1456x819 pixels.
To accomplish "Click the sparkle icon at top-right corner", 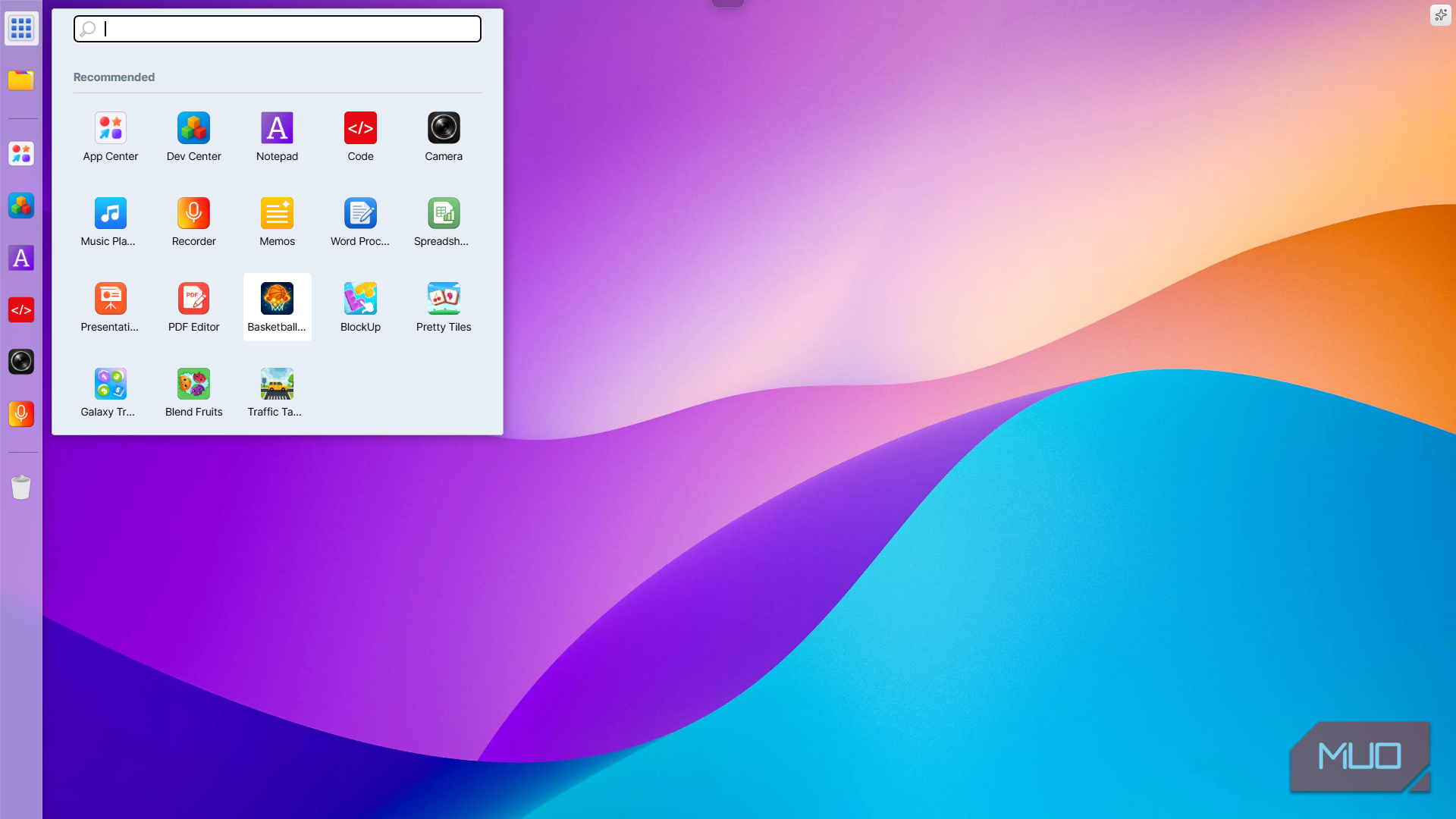I will [x=1440, y=15].
